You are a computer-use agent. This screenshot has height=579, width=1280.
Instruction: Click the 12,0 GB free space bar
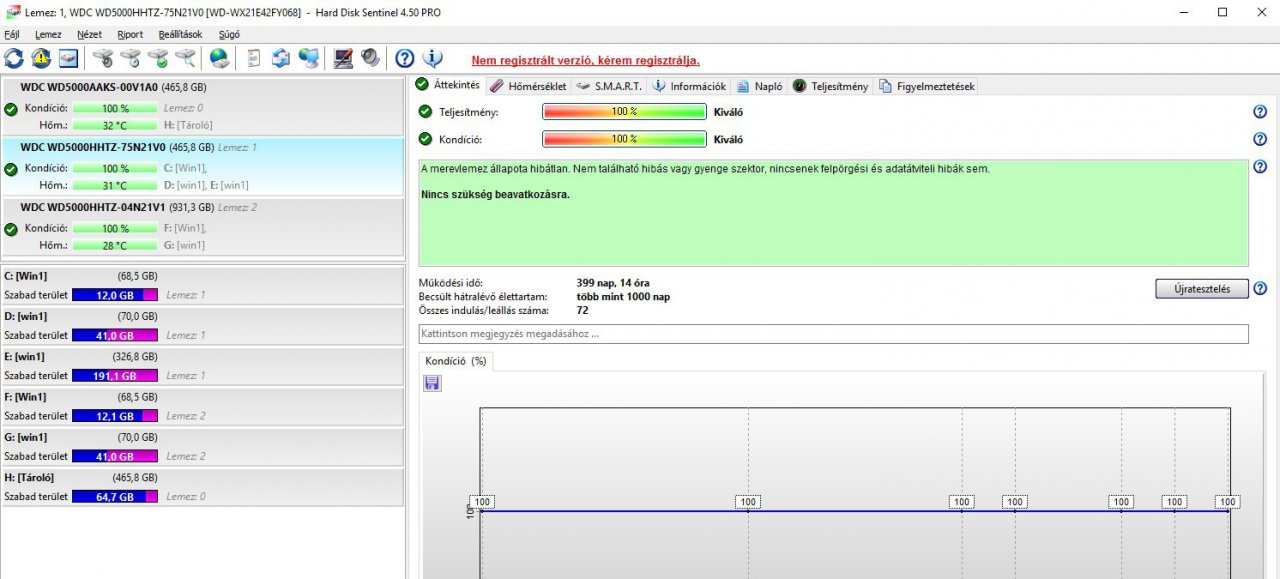(x=115, y=295)
